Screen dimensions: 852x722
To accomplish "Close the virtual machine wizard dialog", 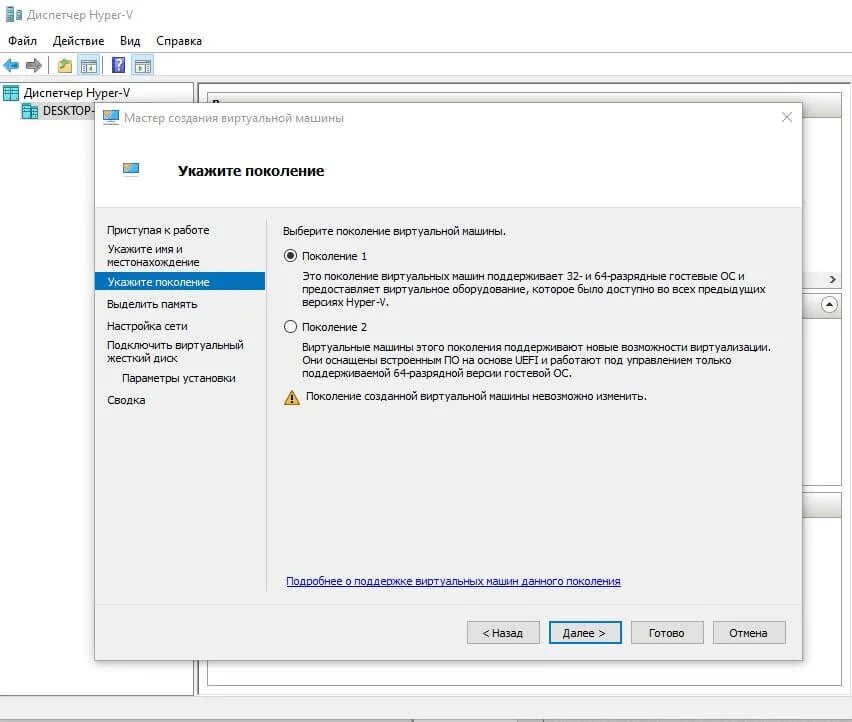I will click(x=787, y=117).
